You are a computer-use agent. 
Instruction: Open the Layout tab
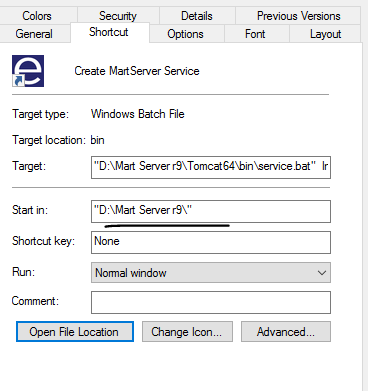[x=326, y=34]
